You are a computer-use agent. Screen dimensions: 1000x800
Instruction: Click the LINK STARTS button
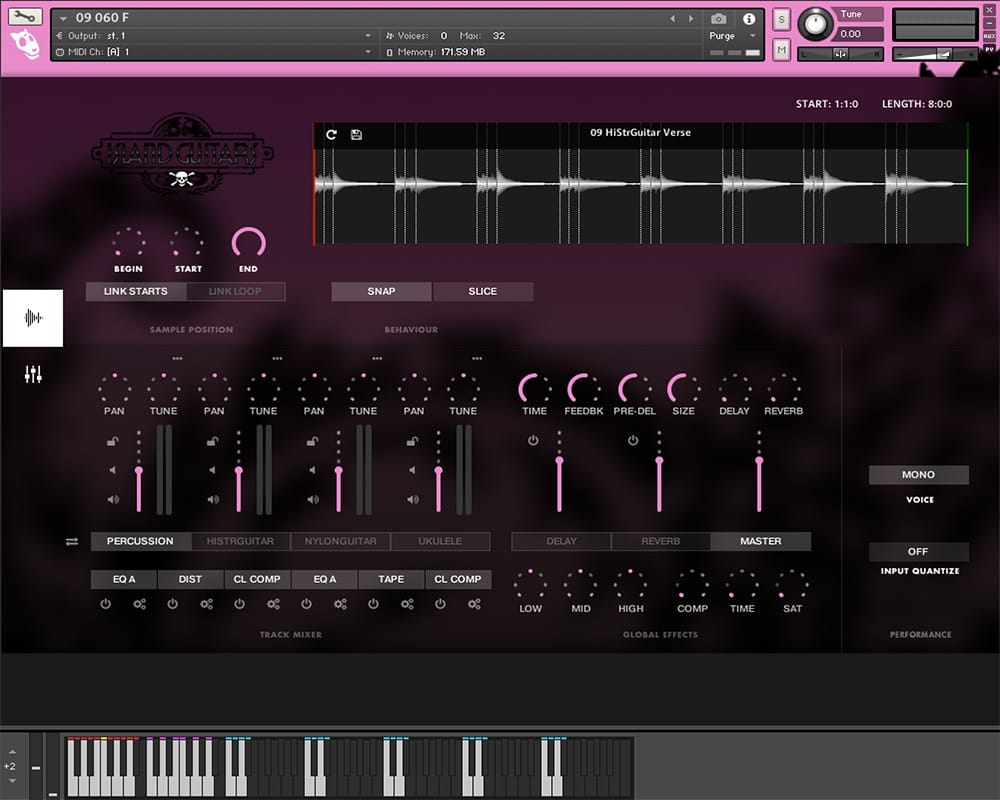point(136,291)
